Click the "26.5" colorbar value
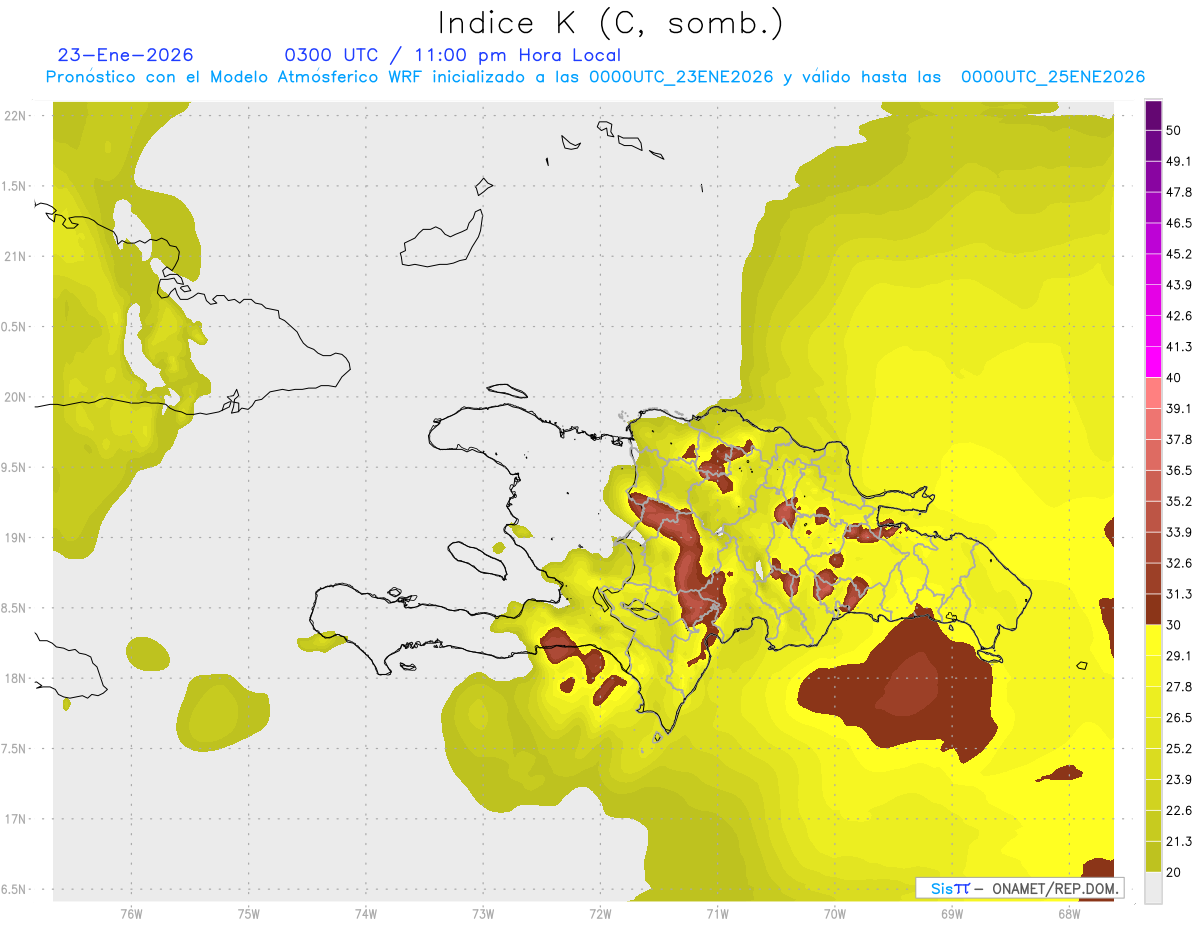The height and width of the screenshot is (927, 1200). [1179, 718]
